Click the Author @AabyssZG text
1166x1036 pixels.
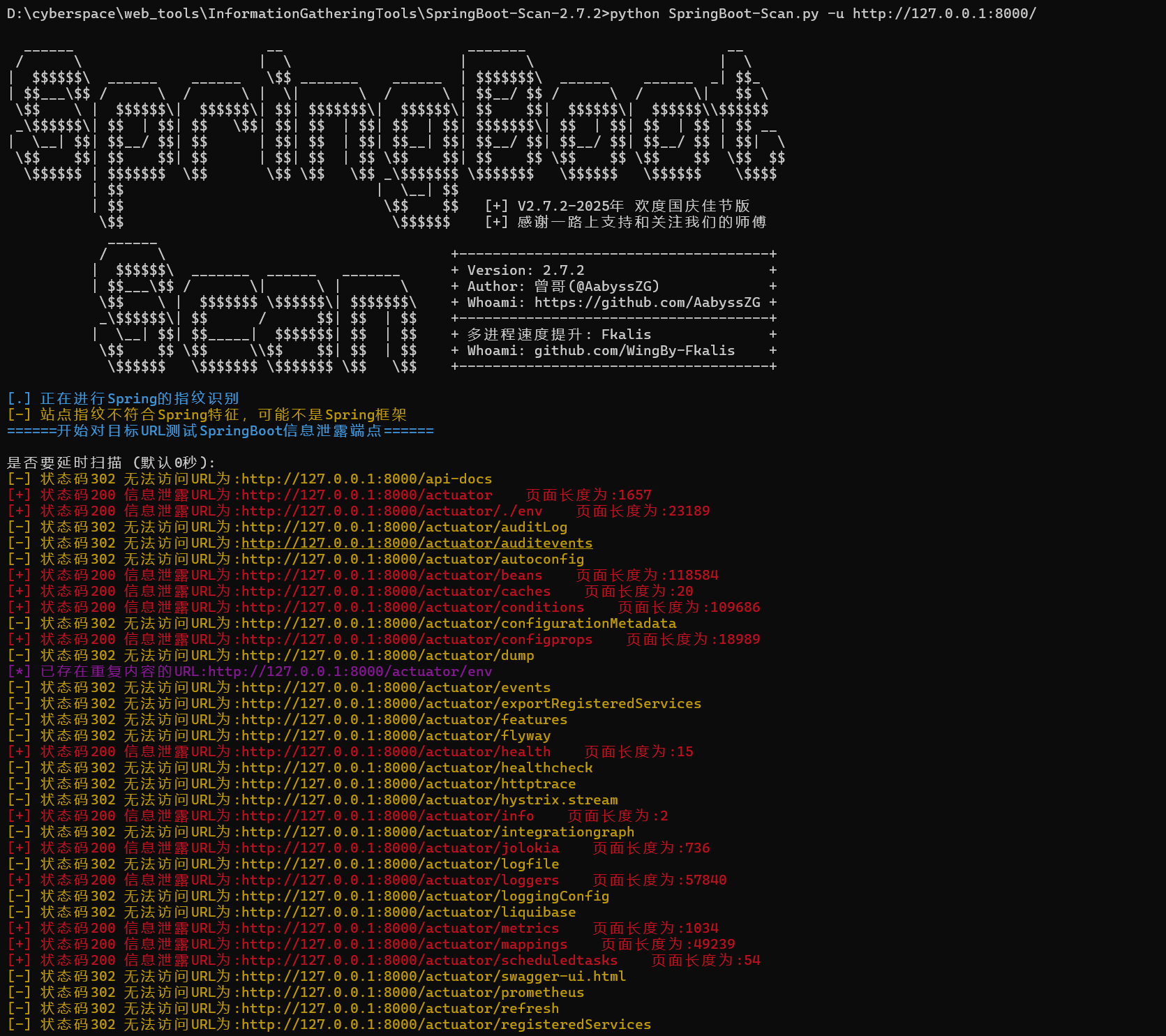click(x=563, y=286)
